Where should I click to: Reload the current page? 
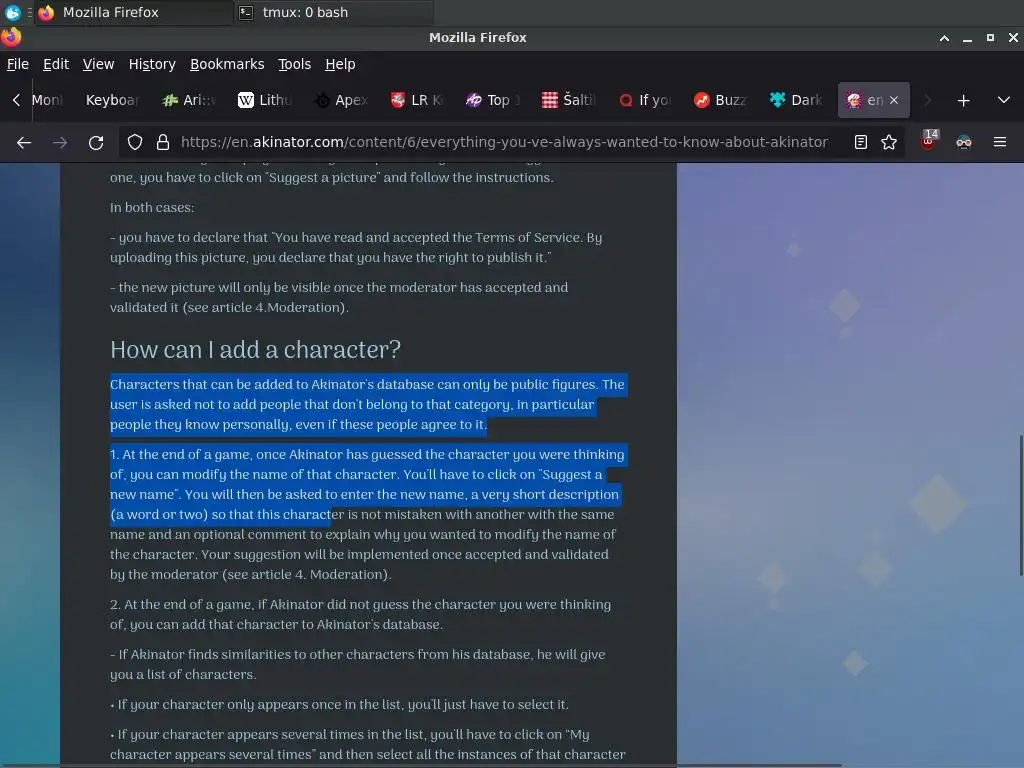96,142
